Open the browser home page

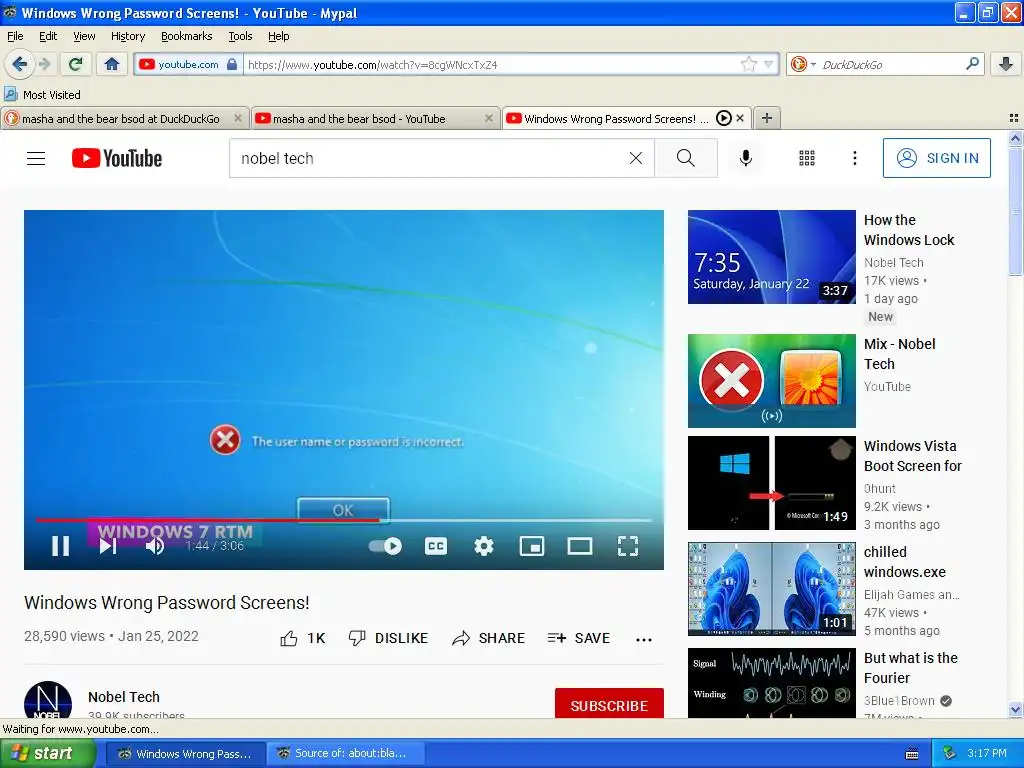tap(112, 64)
